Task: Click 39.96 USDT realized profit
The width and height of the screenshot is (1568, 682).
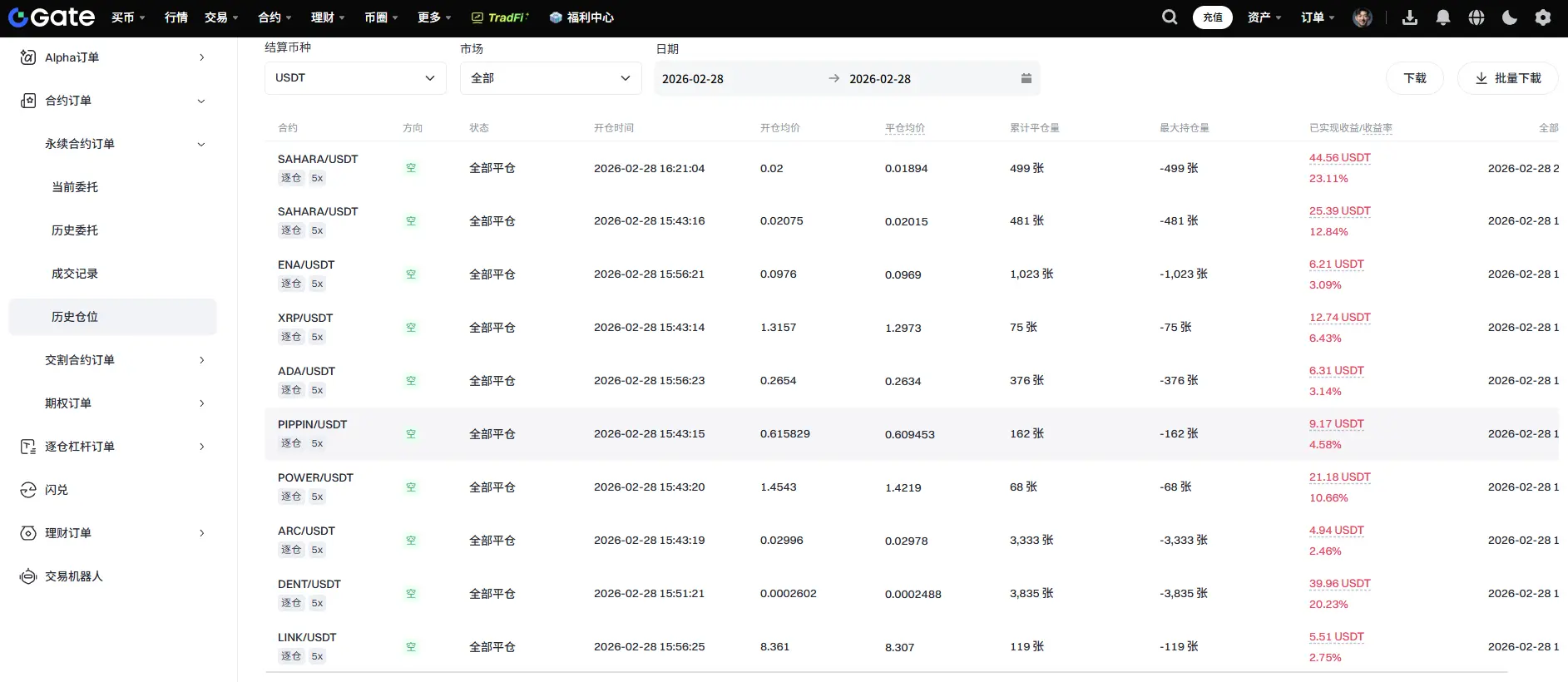Action: coord(1340,584)
